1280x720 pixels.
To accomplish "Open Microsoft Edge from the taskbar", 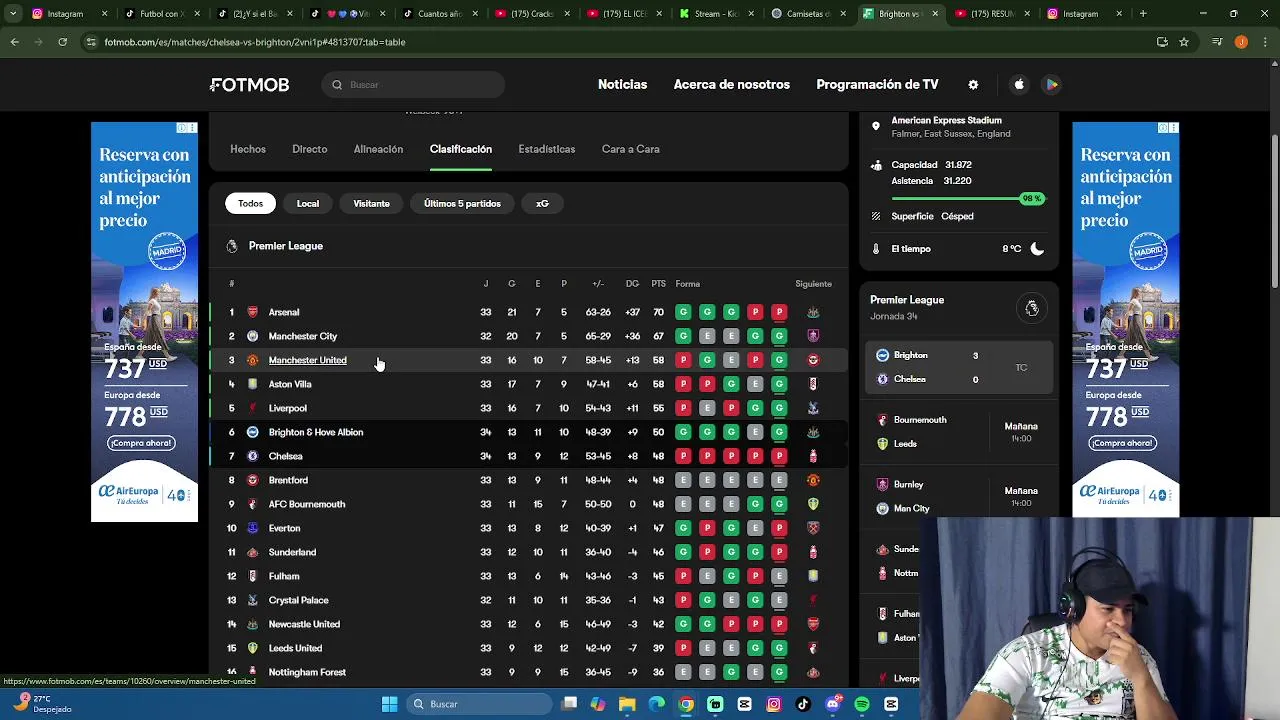I will [x=657, y=704].
